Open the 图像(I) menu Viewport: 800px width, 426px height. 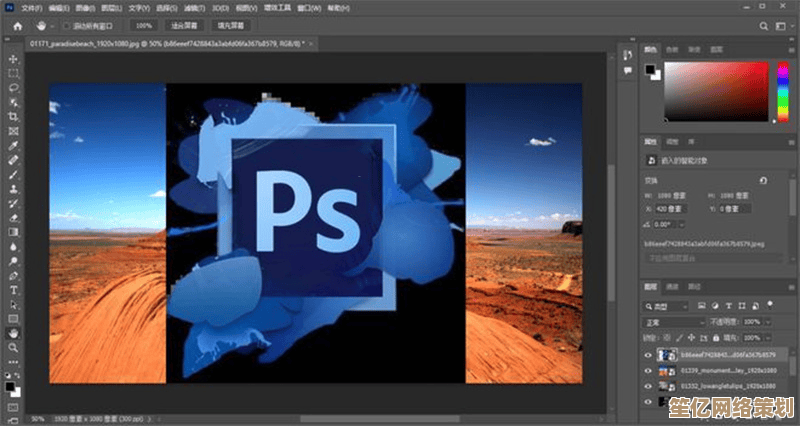(85, 9)
